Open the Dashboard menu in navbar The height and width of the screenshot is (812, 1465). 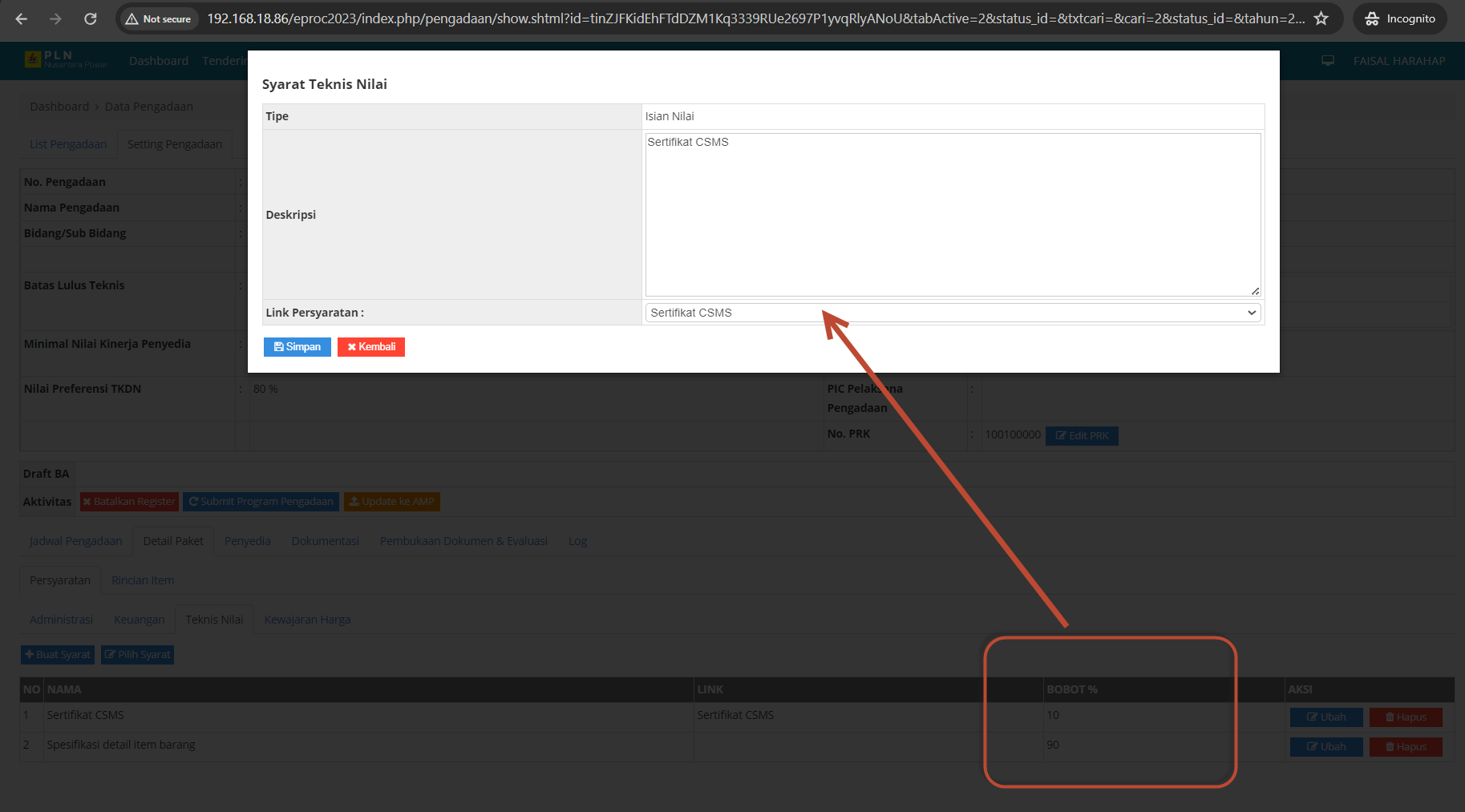point(159,61)
